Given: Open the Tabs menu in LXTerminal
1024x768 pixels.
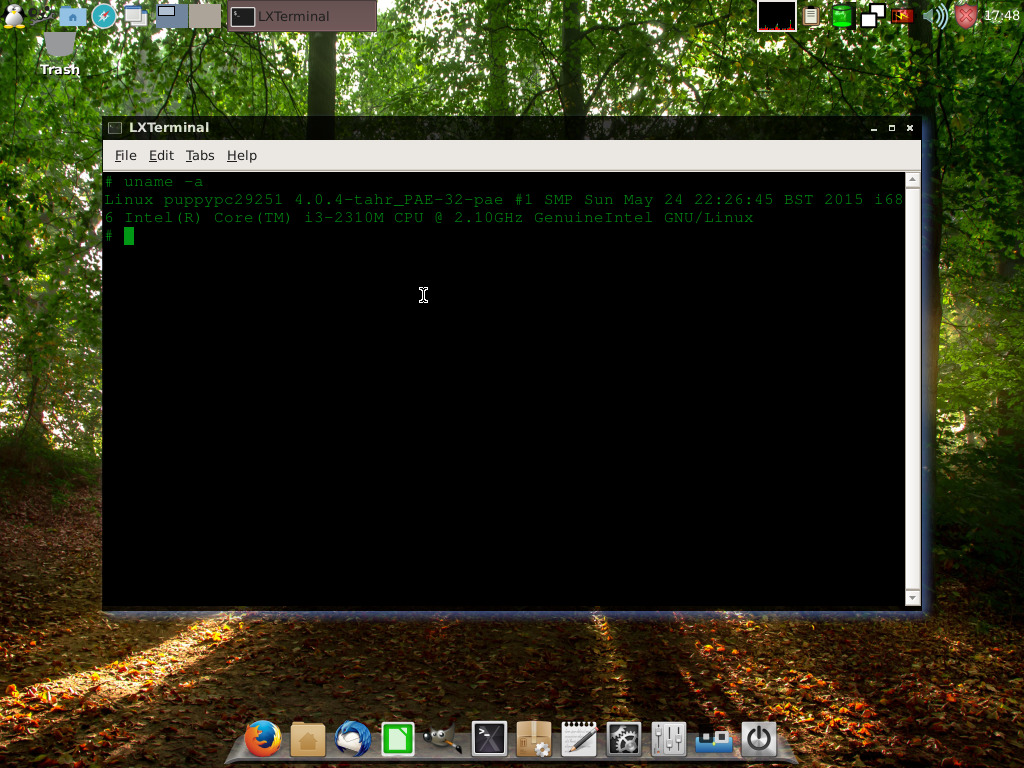Looking at the screenshot, I should (x=199, y=155).
